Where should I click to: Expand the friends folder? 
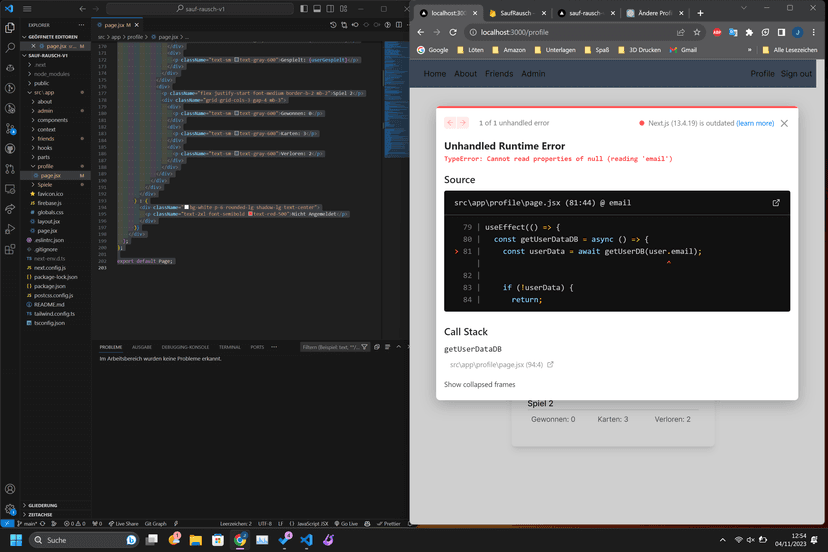45,138
